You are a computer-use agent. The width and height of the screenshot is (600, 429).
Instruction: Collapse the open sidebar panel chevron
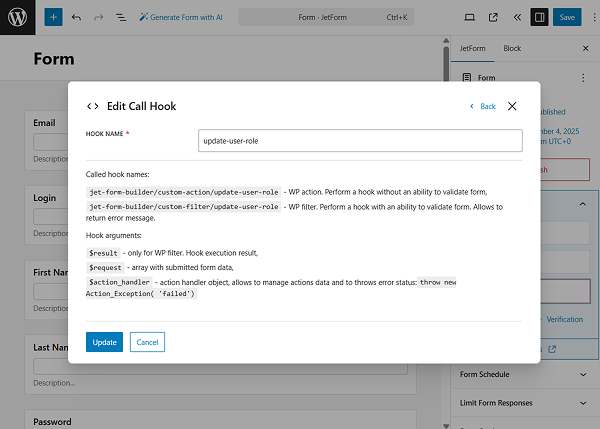pos(582,204)
